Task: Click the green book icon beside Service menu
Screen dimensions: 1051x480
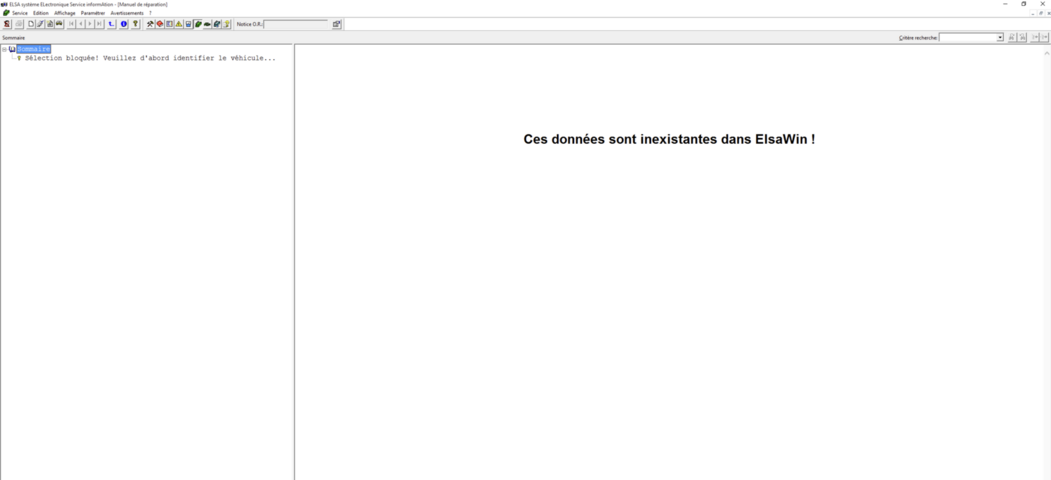Action: click(6, 13)
